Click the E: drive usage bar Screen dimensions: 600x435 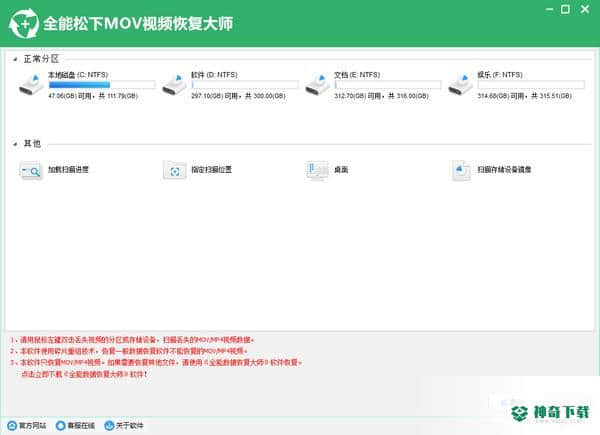(388, 85)
